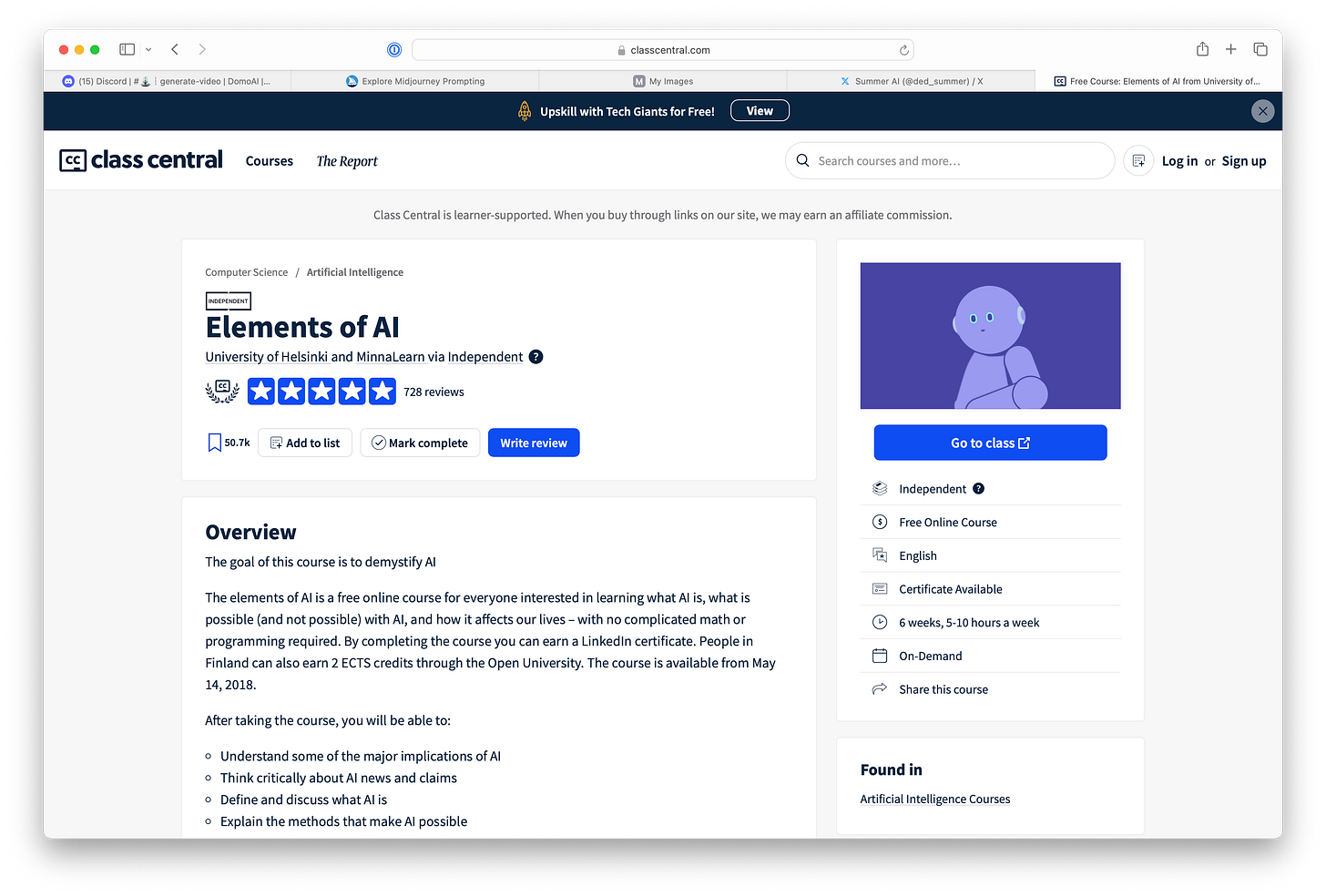Open the 728 reviews link
This screenshot has width=1326, height=896.
pos(433,392)
